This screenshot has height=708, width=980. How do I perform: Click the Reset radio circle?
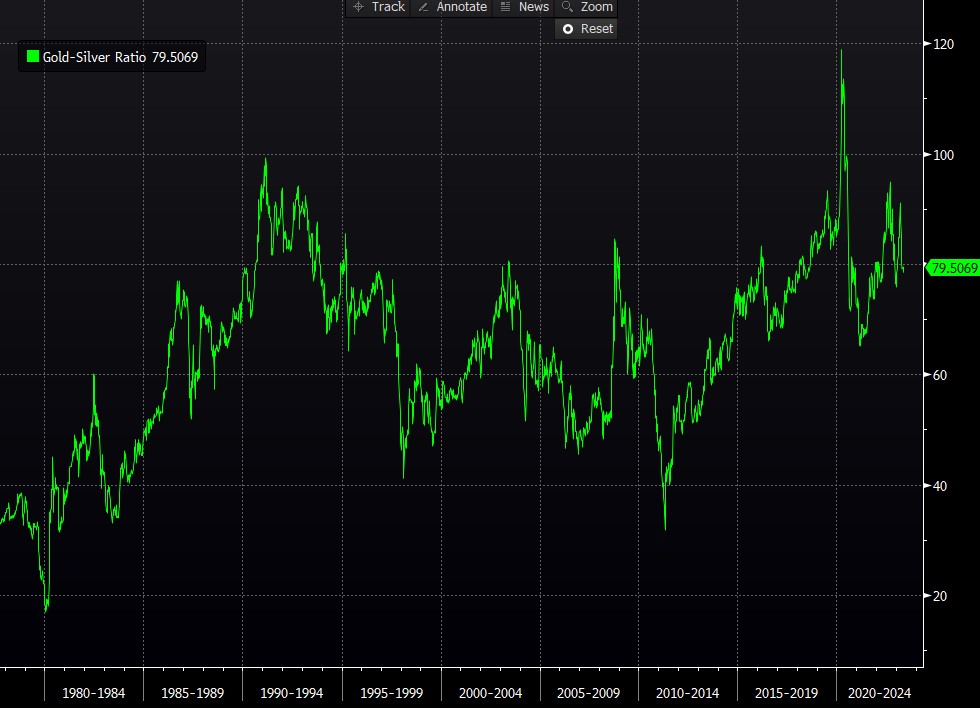coord(568,29)
